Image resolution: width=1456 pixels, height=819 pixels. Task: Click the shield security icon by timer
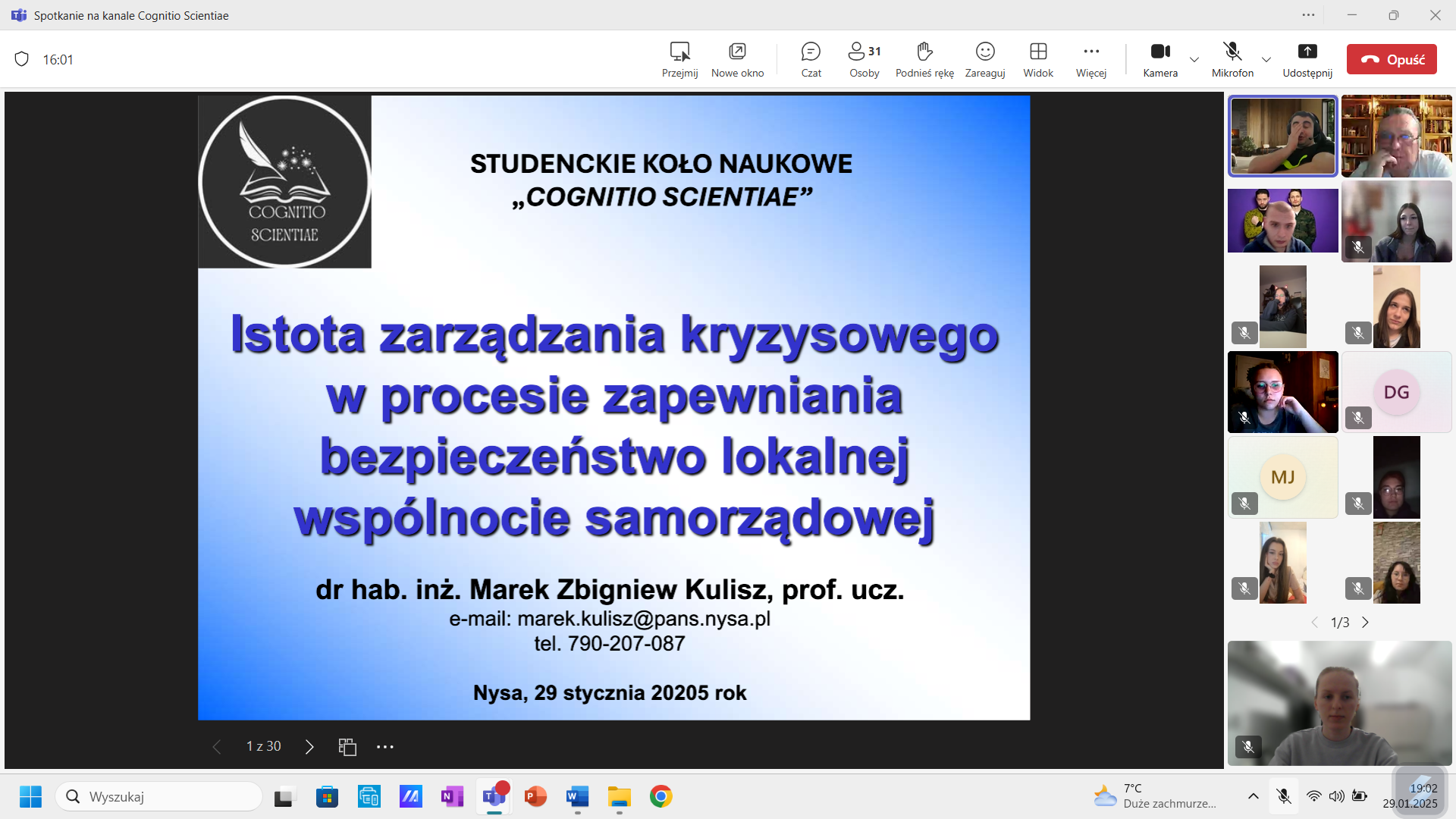pyautogui.click(x=22, y=59)
